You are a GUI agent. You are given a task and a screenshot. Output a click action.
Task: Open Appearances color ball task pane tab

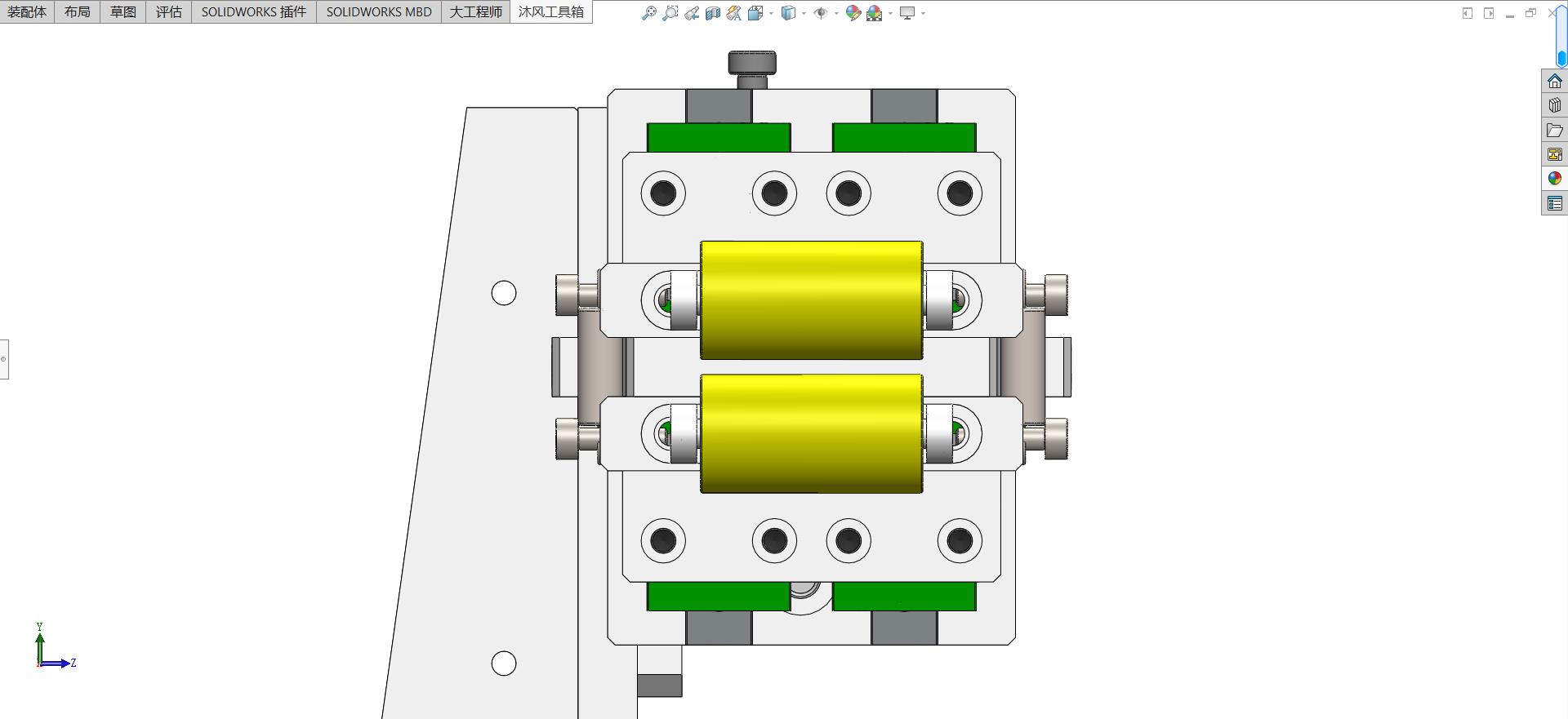[x=1555, y=179]
